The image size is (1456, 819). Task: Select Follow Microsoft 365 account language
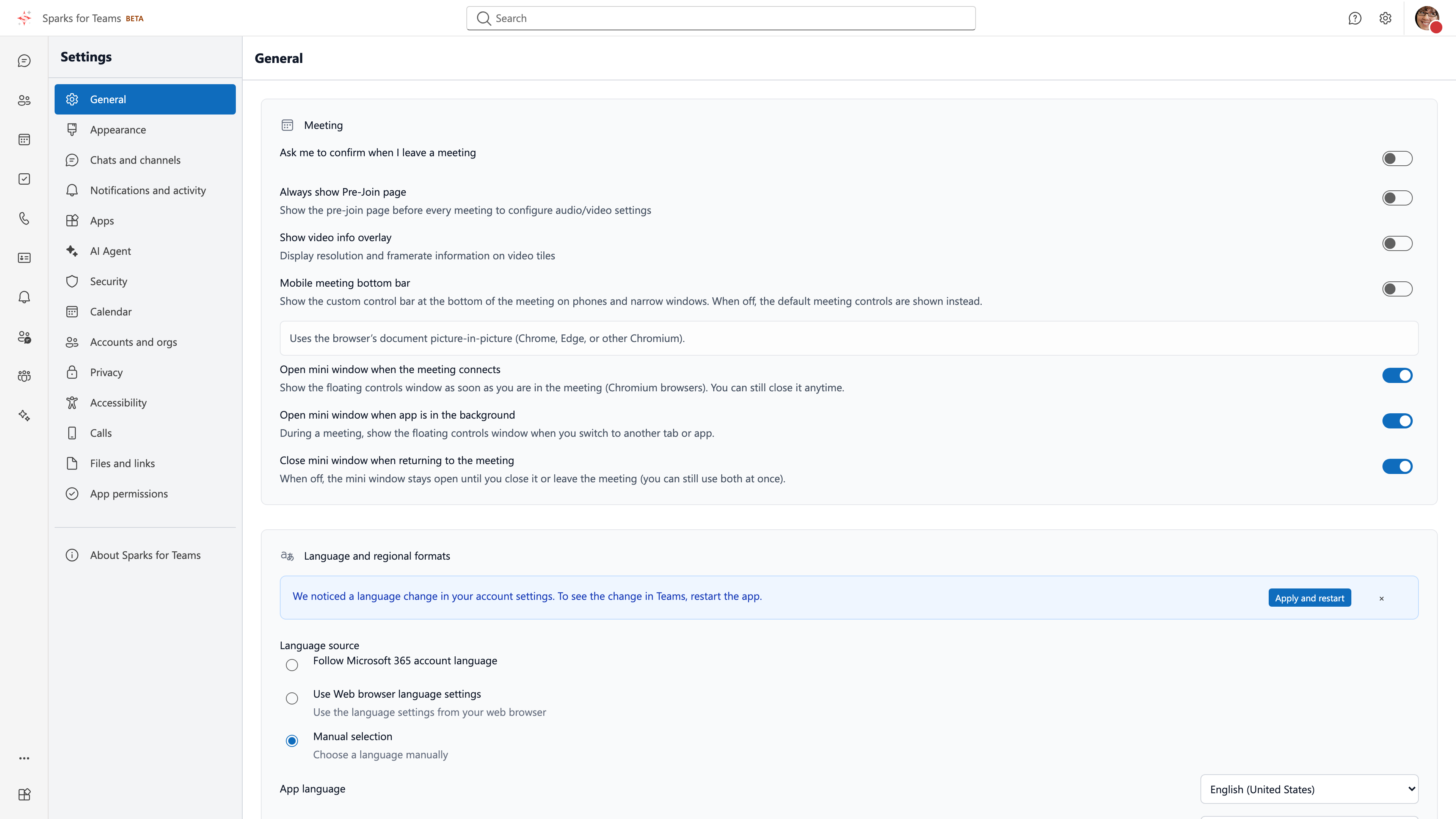click(x=292, y=665)
